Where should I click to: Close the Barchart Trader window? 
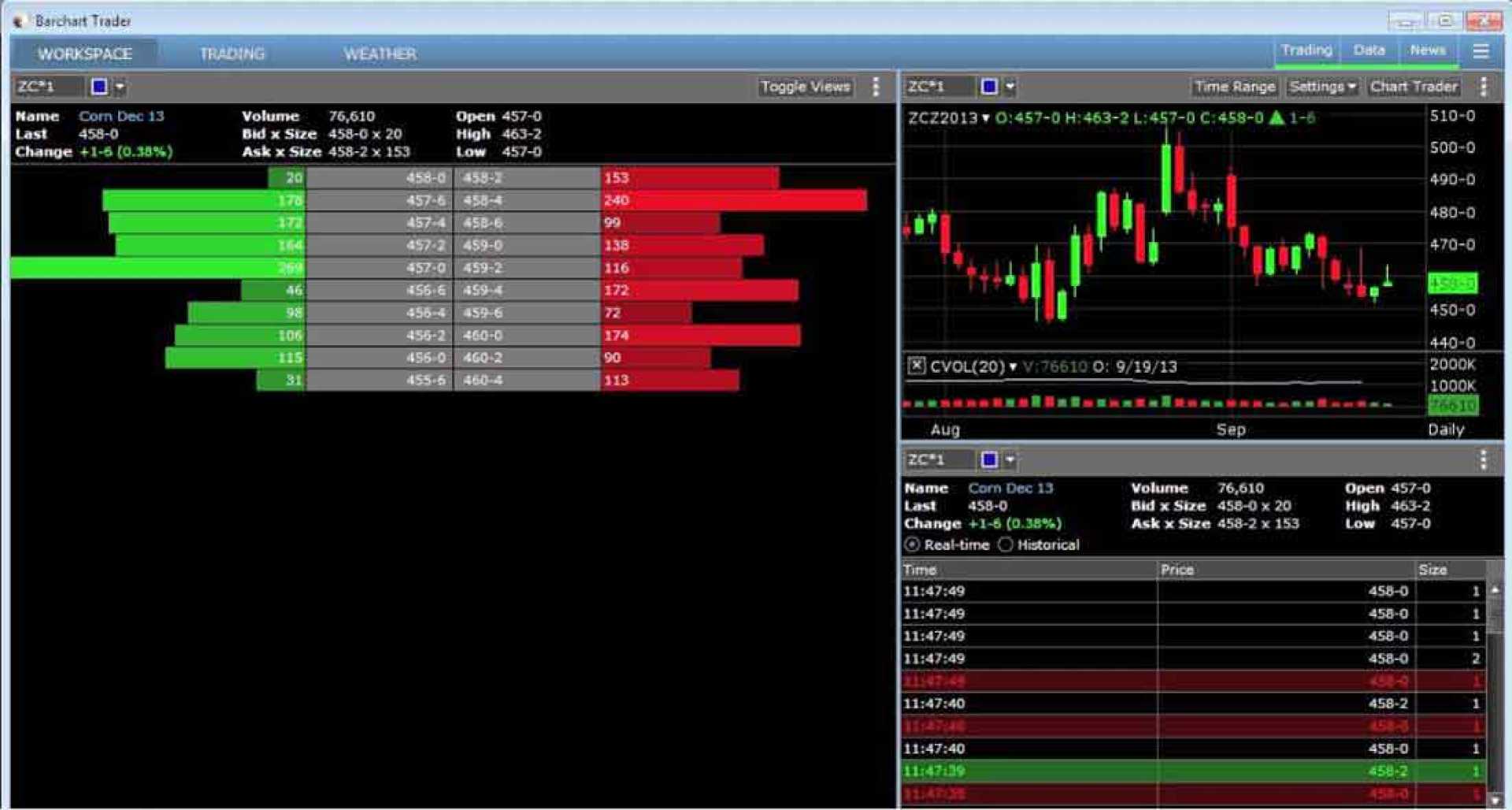click(1484, 20)
